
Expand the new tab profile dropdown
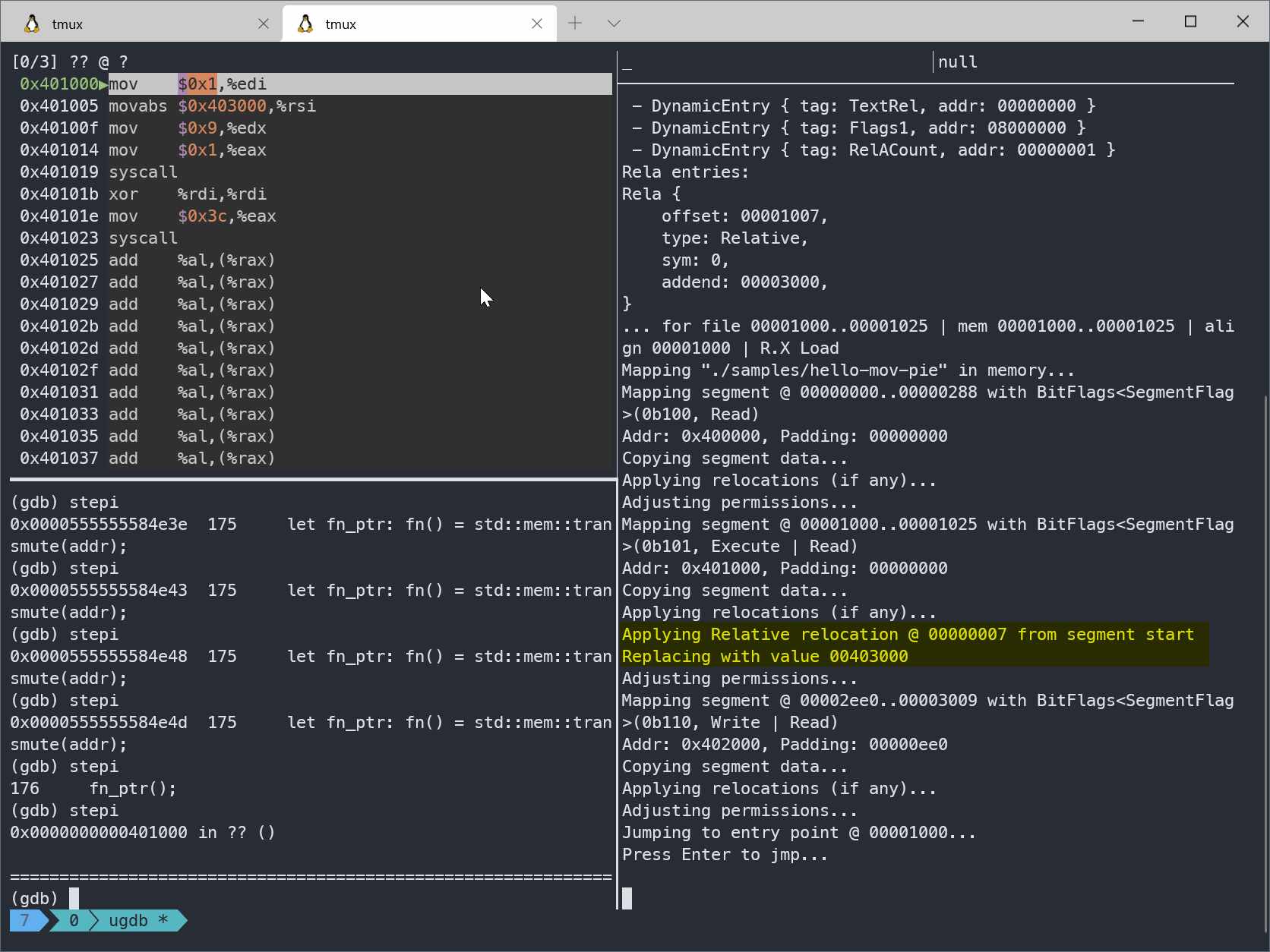(x=614, y=24)
